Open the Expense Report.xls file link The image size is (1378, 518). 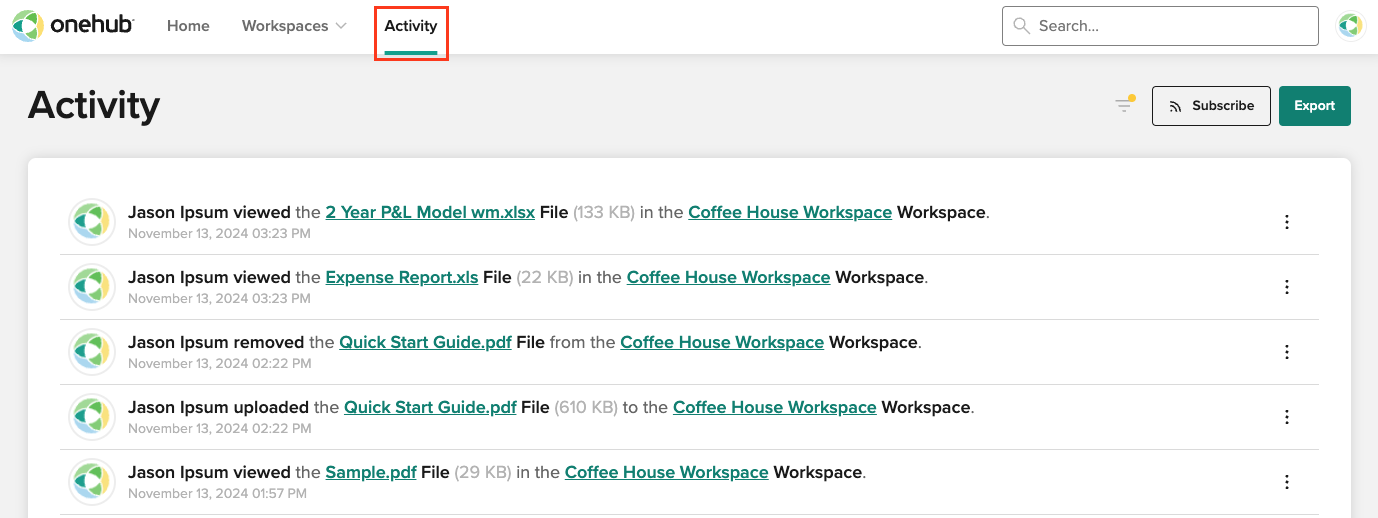[x=402, y=277]
